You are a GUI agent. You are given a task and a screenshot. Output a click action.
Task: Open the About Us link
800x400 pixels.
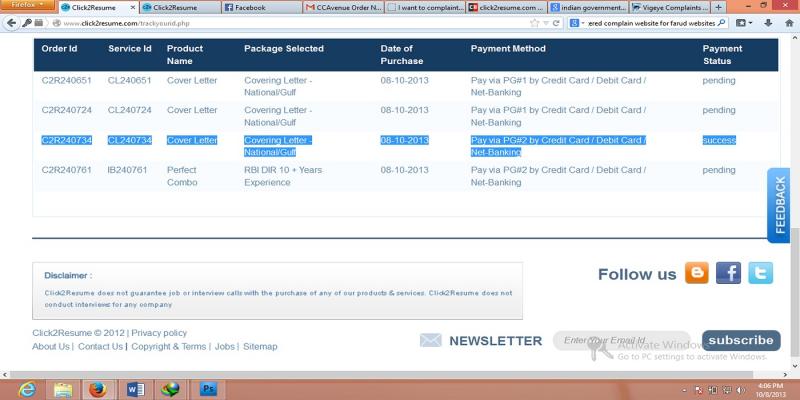(51, 346)
